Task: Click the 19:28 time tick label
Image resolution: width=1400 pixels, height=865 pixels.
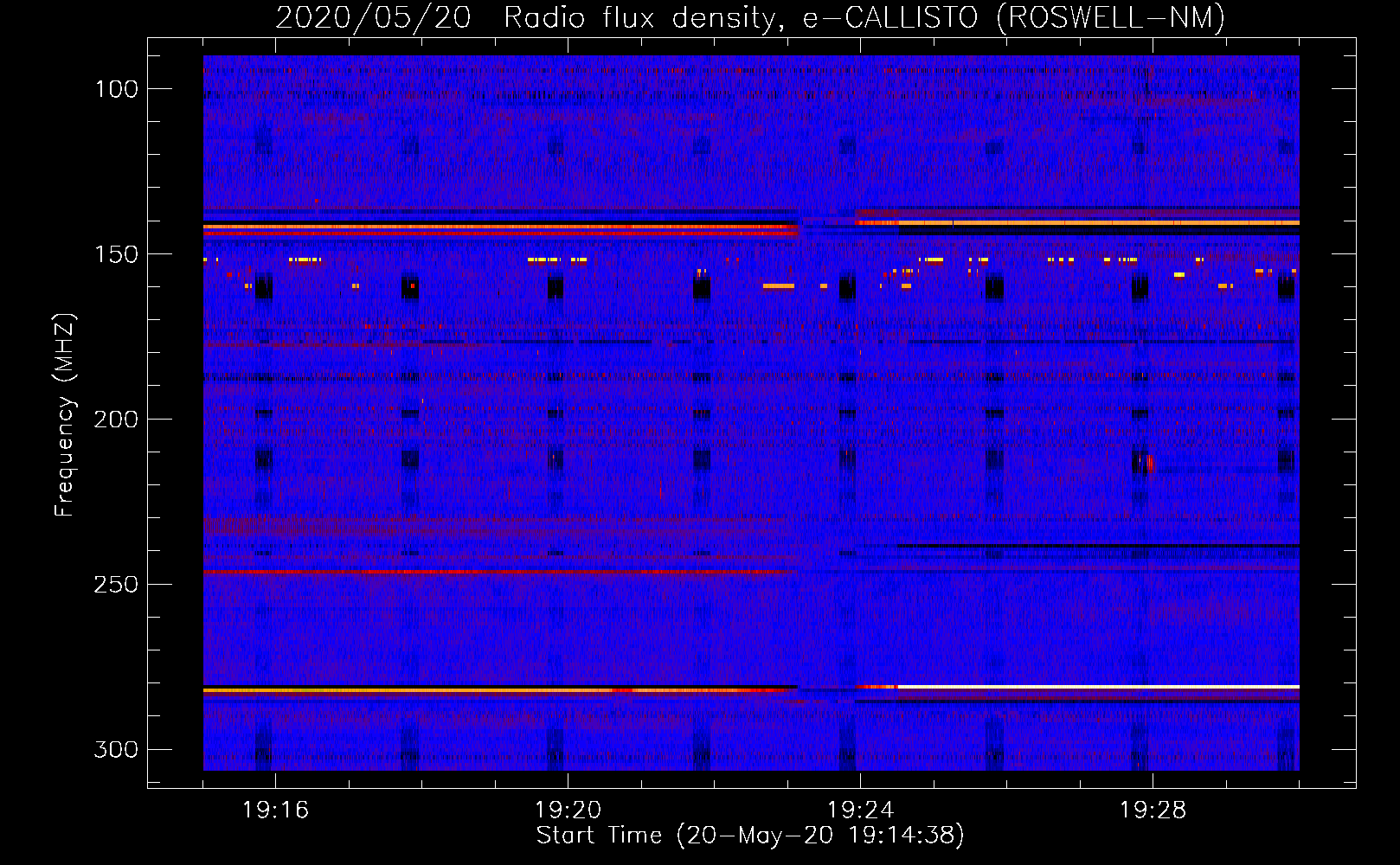Action: click(1153, 811)
